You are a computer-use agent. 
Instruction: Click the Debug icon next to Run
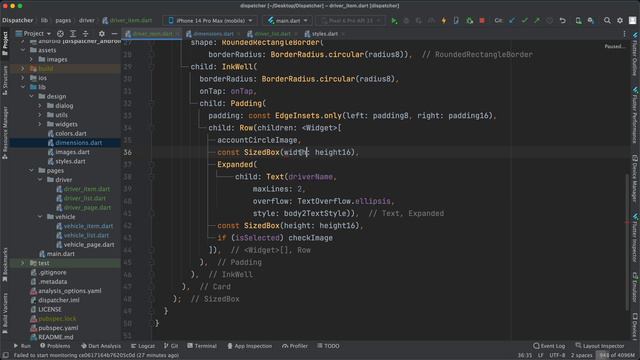pyautogui.click(x=406, y=20)
